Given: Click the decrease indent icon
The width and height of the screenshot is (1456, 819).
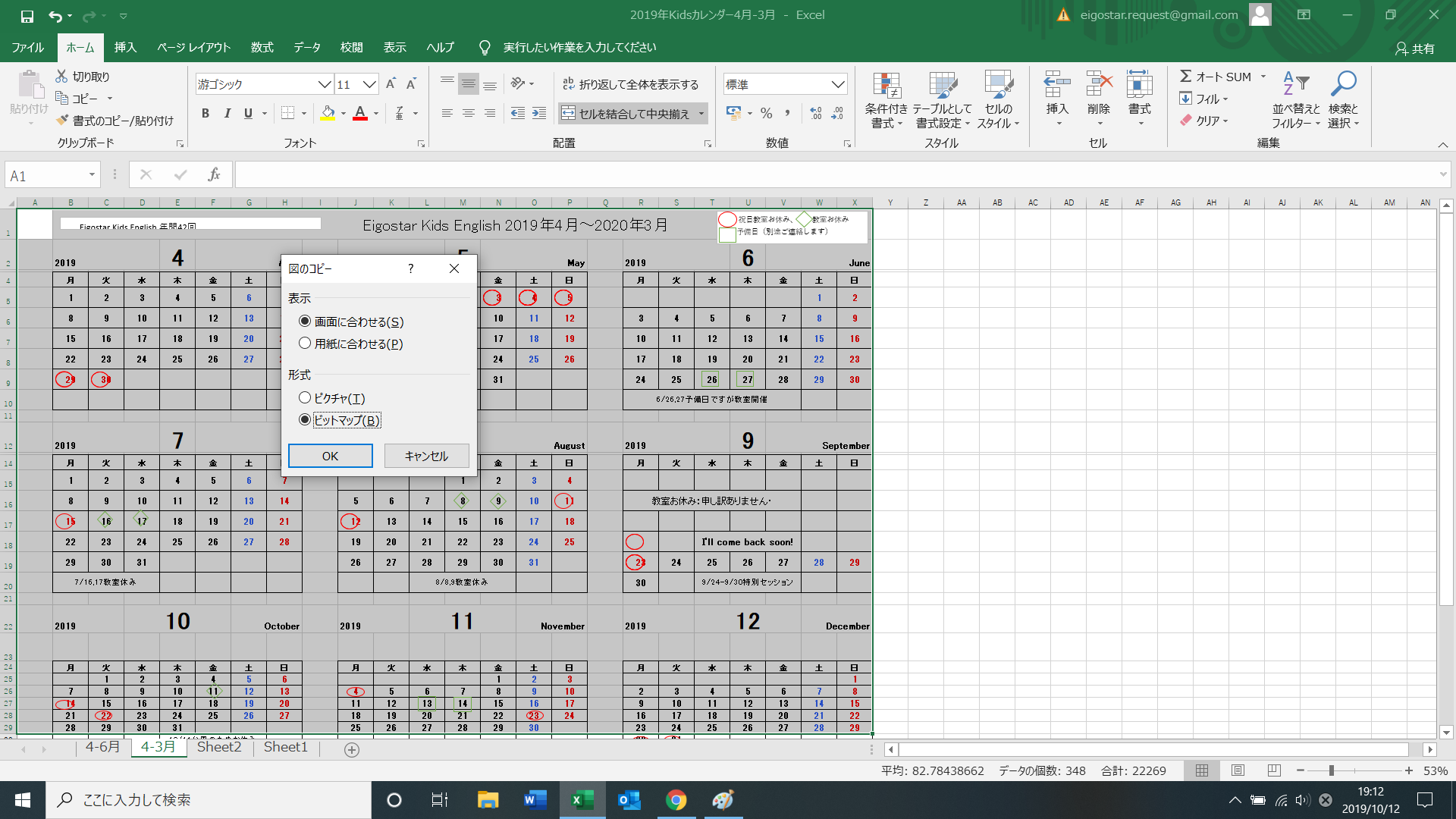Looking at the screenshot, I should pos(518,114).
